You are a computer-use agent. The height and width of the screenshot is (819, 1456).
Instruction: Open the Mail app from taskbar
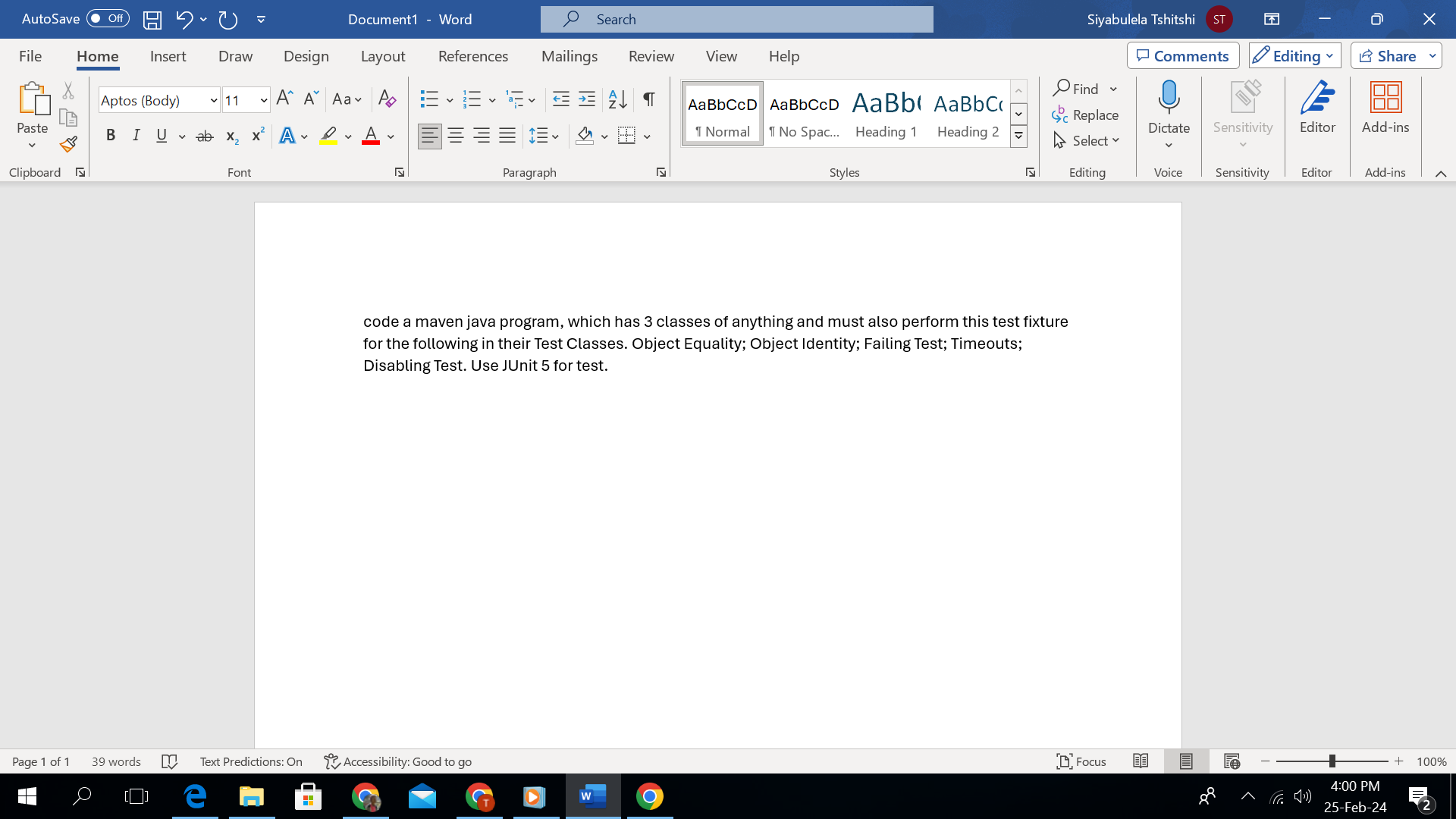422,796
